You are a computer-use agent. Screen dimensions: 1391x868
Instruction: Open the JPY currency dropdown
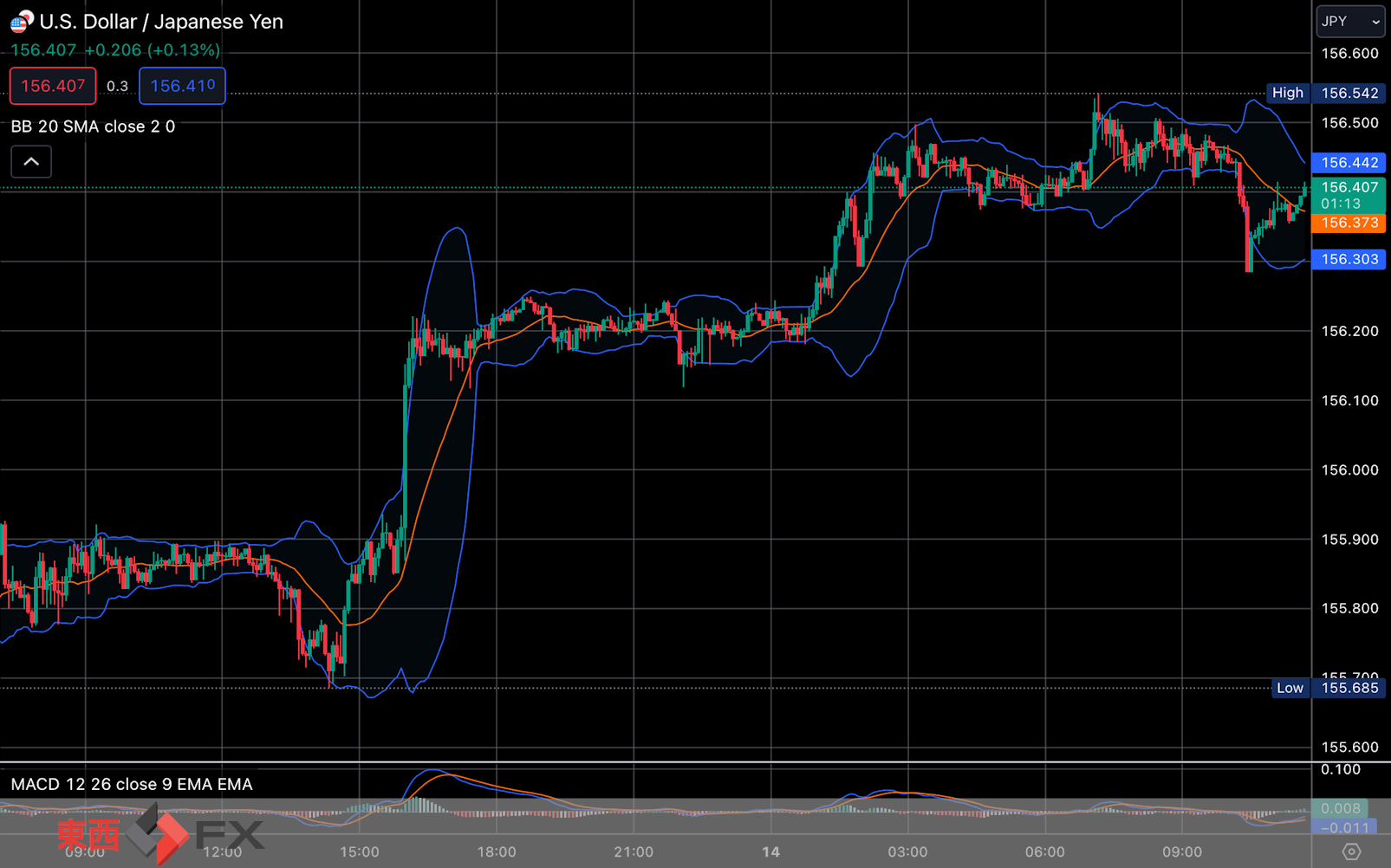click(x=1350, y=22)
